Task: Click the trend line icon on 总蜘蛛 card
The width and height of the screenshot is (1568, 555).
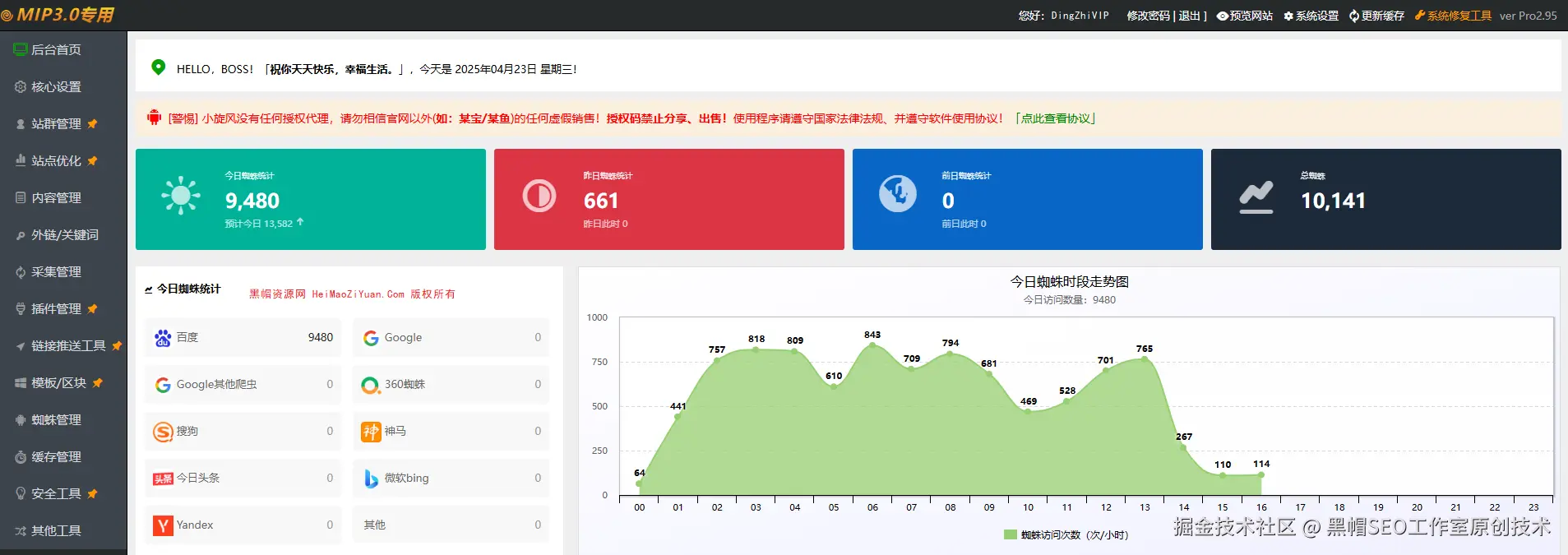Action: pyautogui.click(x=1256, y=198)
